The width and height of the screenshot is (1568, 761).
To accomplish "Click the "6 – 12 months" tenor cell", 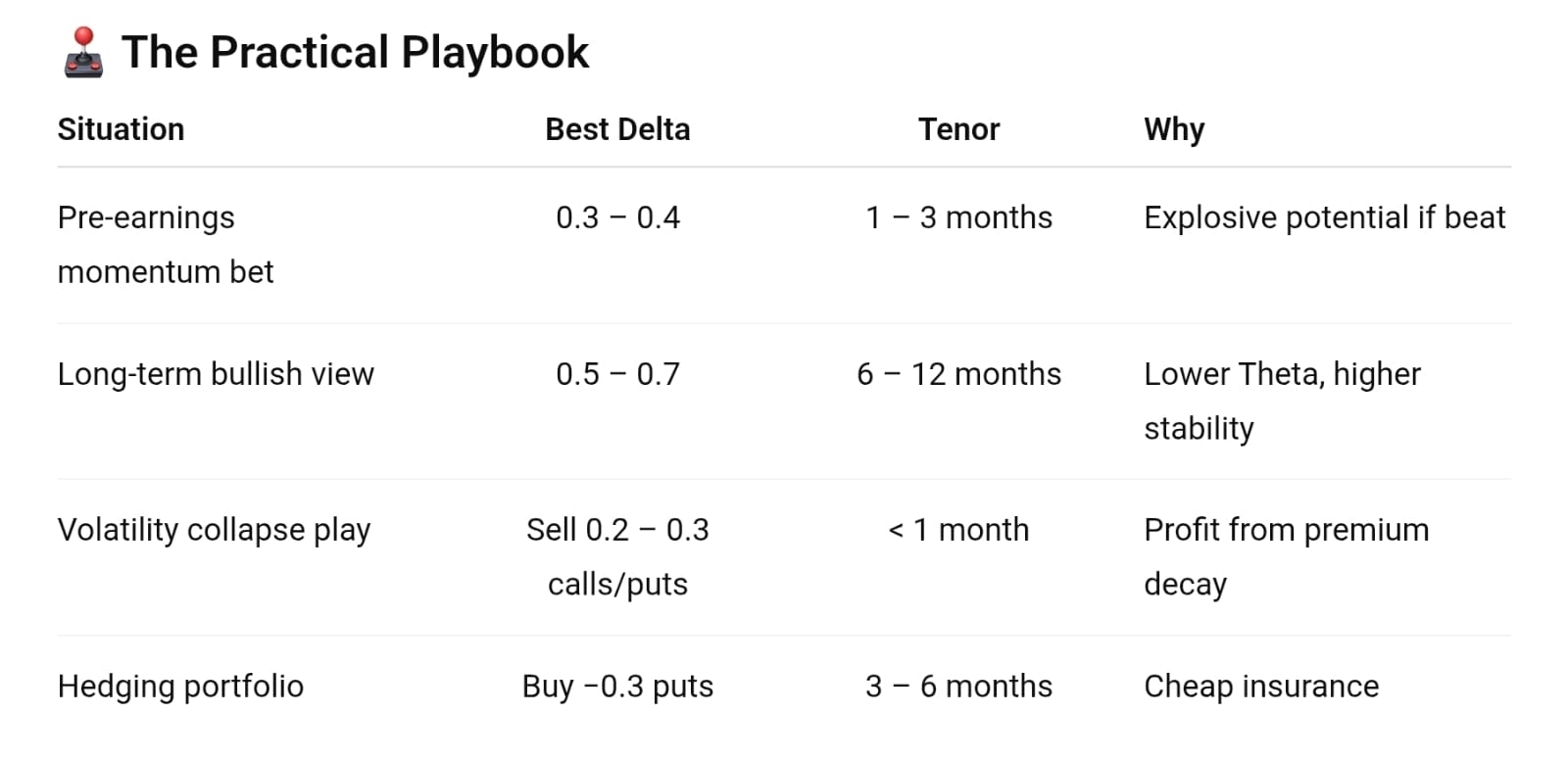I will click(958, 374).
